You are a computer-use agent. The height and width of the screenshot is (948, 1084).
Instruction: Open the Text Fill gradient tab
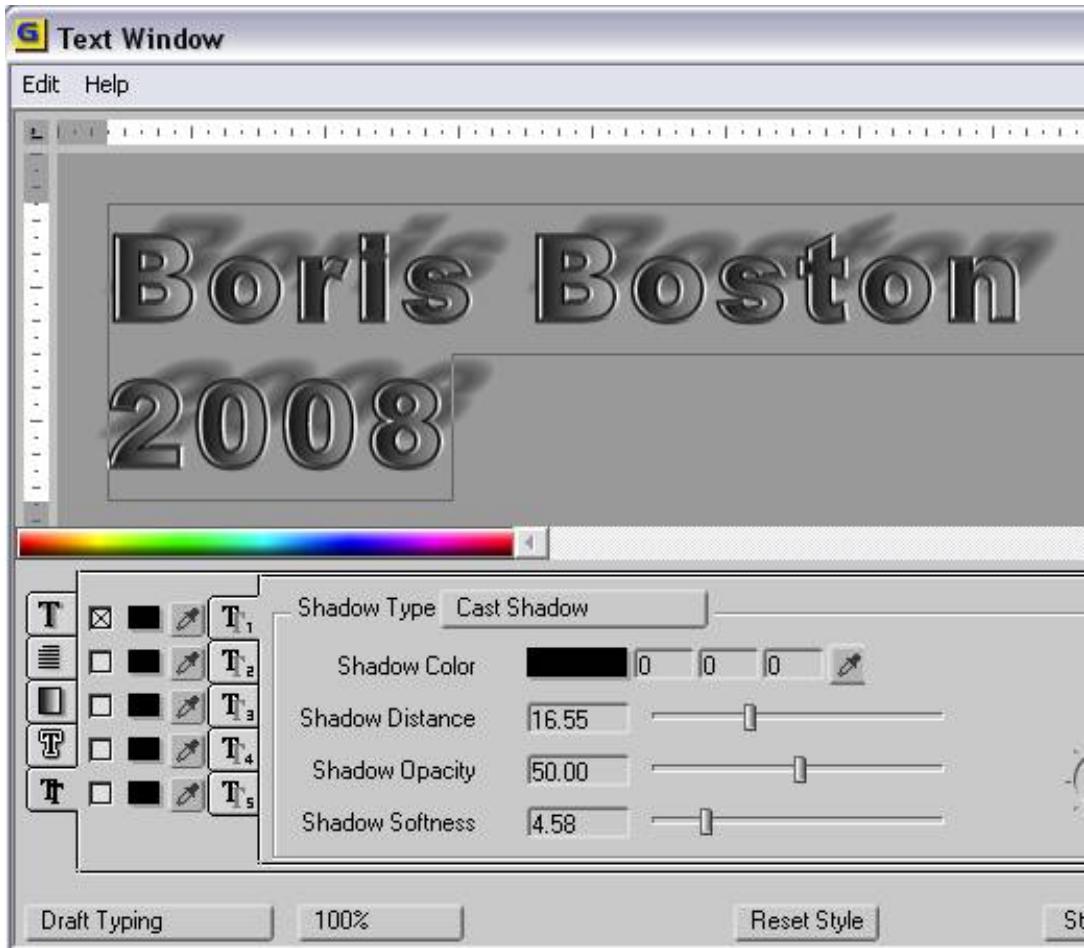click(50, 701)
